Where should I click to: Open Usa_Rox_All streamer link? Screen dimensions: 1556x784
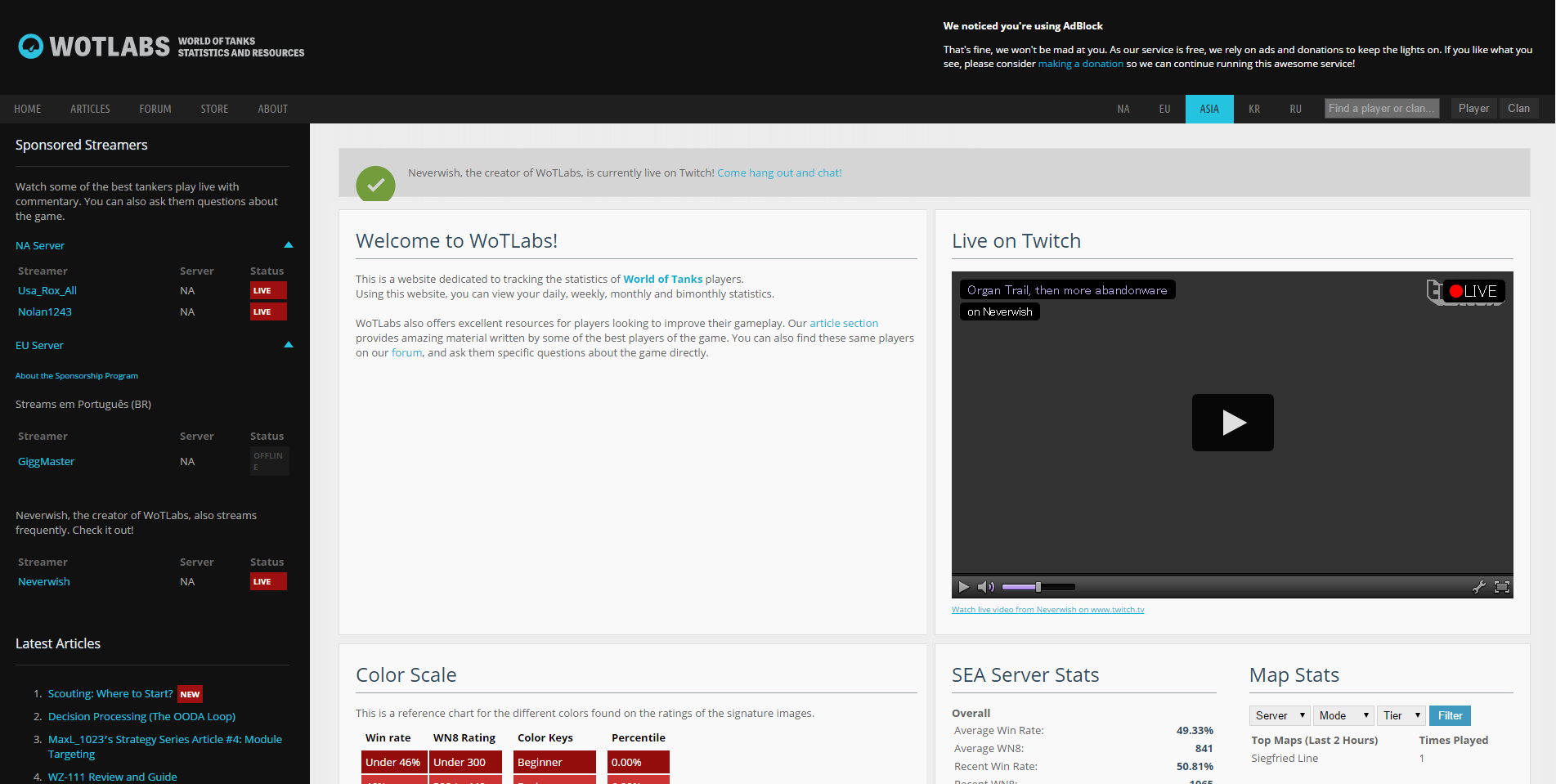[x=47, y=290]
